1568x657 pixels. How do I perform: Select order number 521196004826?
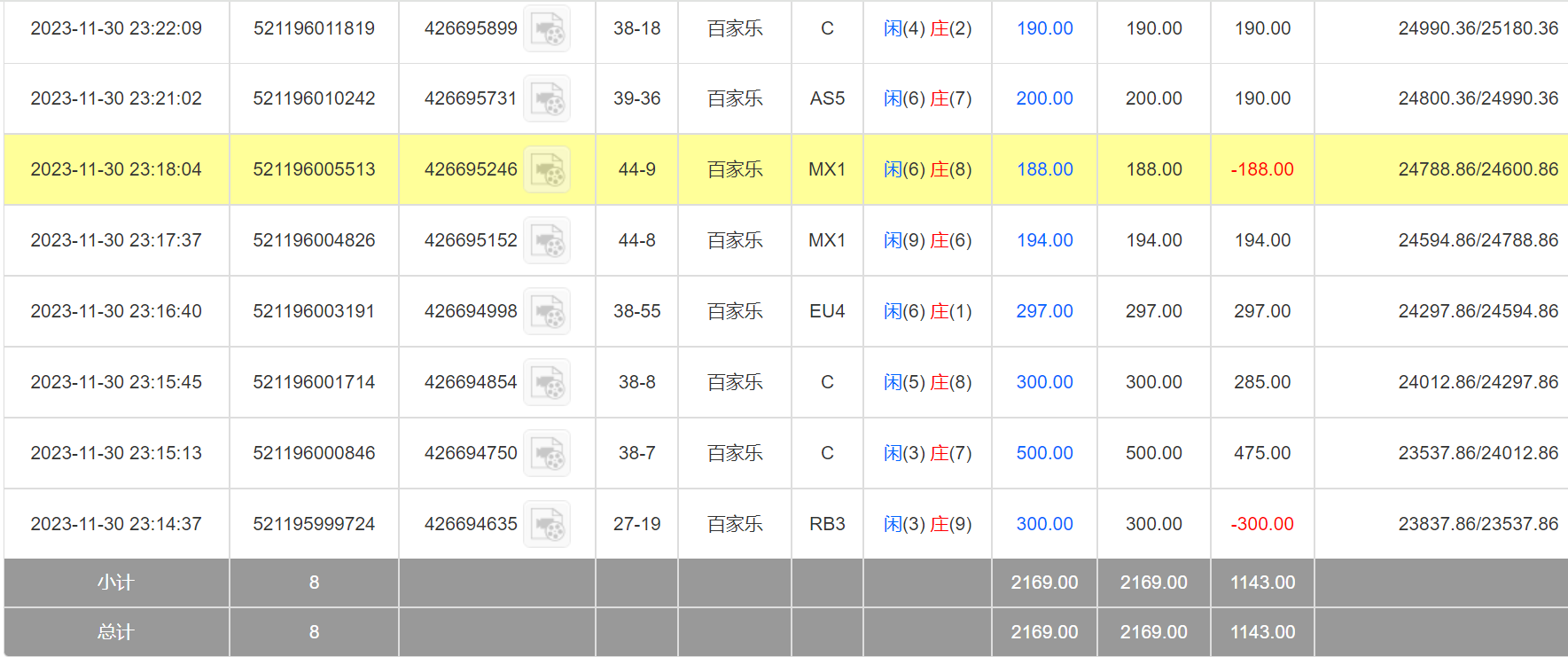click(x=314, y=240)
